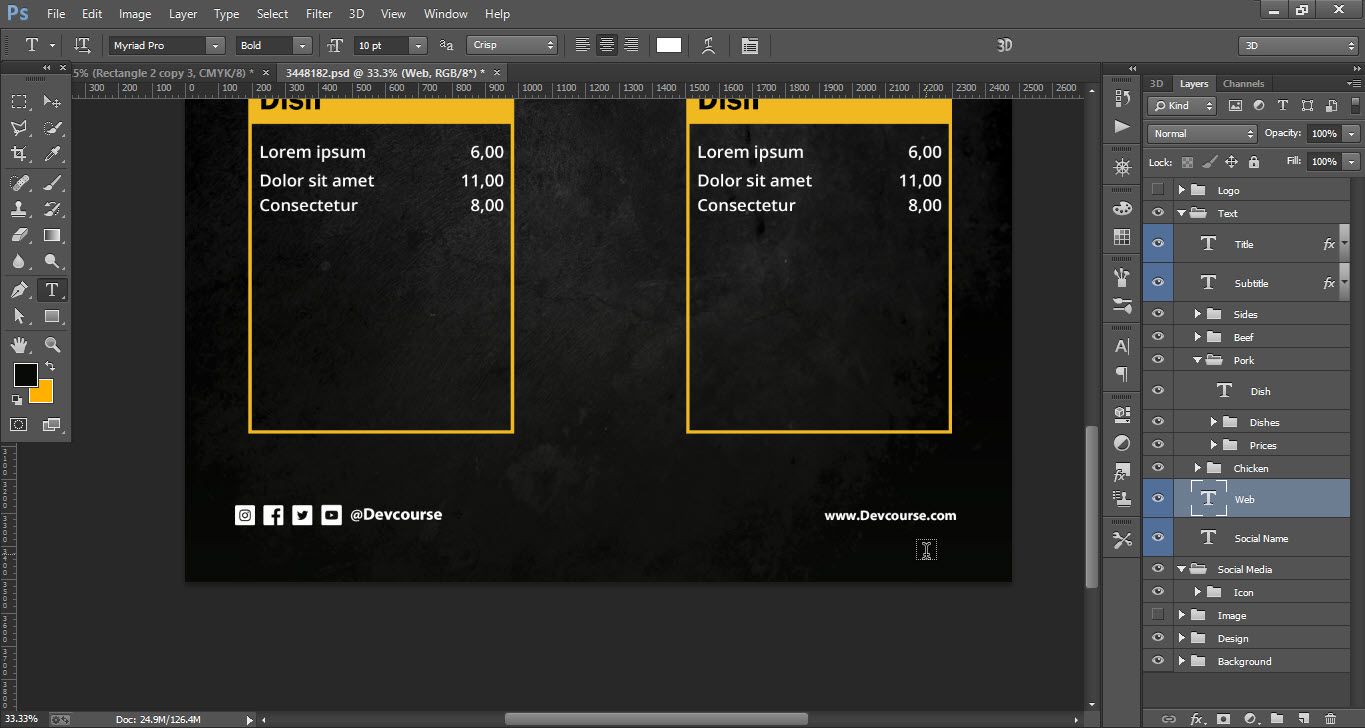Select the Horizontal Type tool
This screenshot has width=1365, height=728.
(52, 290)
